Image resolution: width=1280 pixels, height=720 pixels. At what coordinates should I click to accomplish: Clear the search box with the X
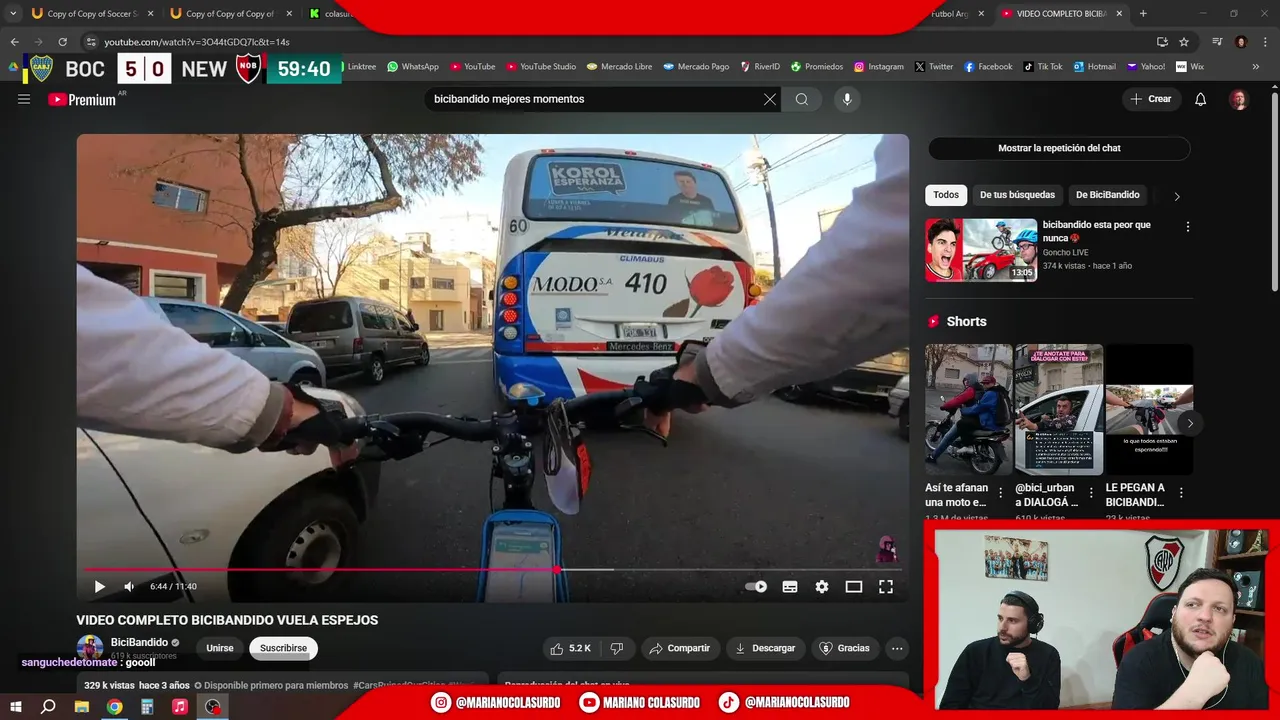point(770,99)
